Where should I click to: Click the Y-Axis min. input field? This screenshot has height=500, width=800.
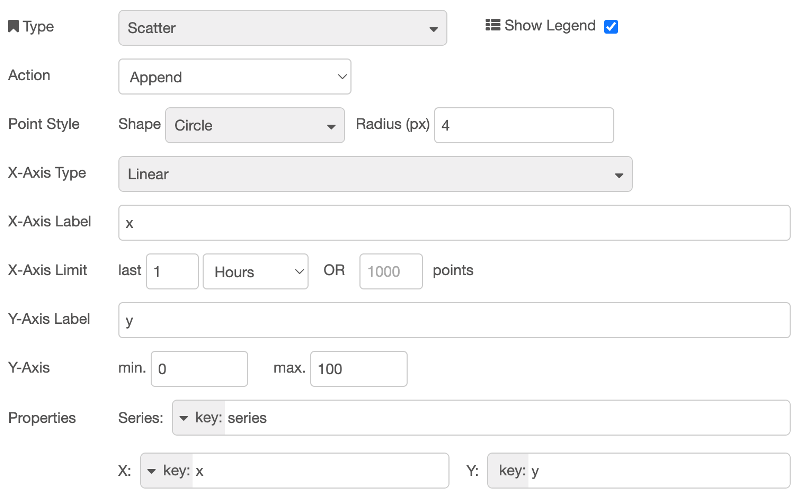[x=199, y=369]
